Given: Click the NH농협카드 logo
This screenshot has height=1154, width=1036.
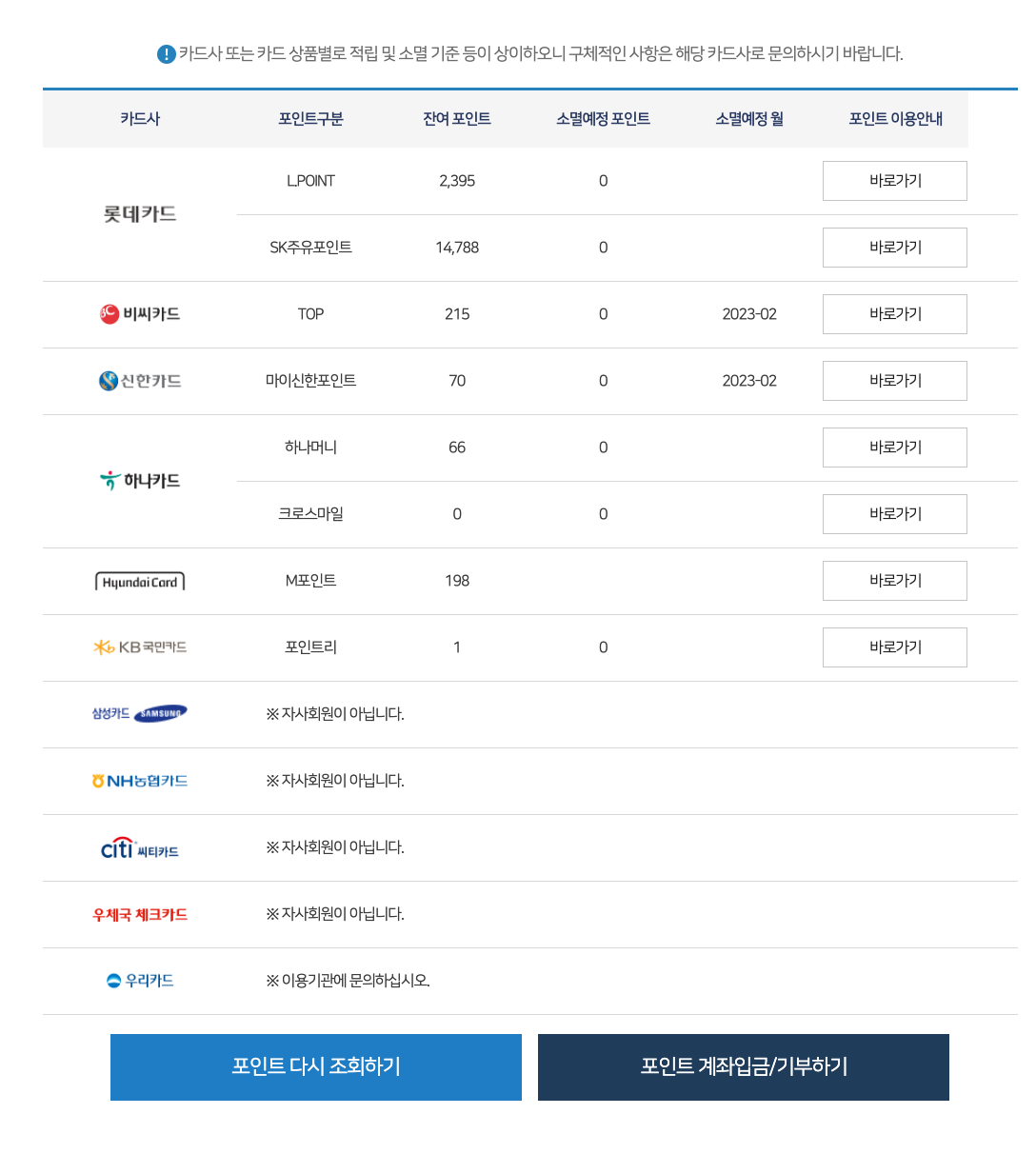Looking at the screenshot, I should click(140, 781).
